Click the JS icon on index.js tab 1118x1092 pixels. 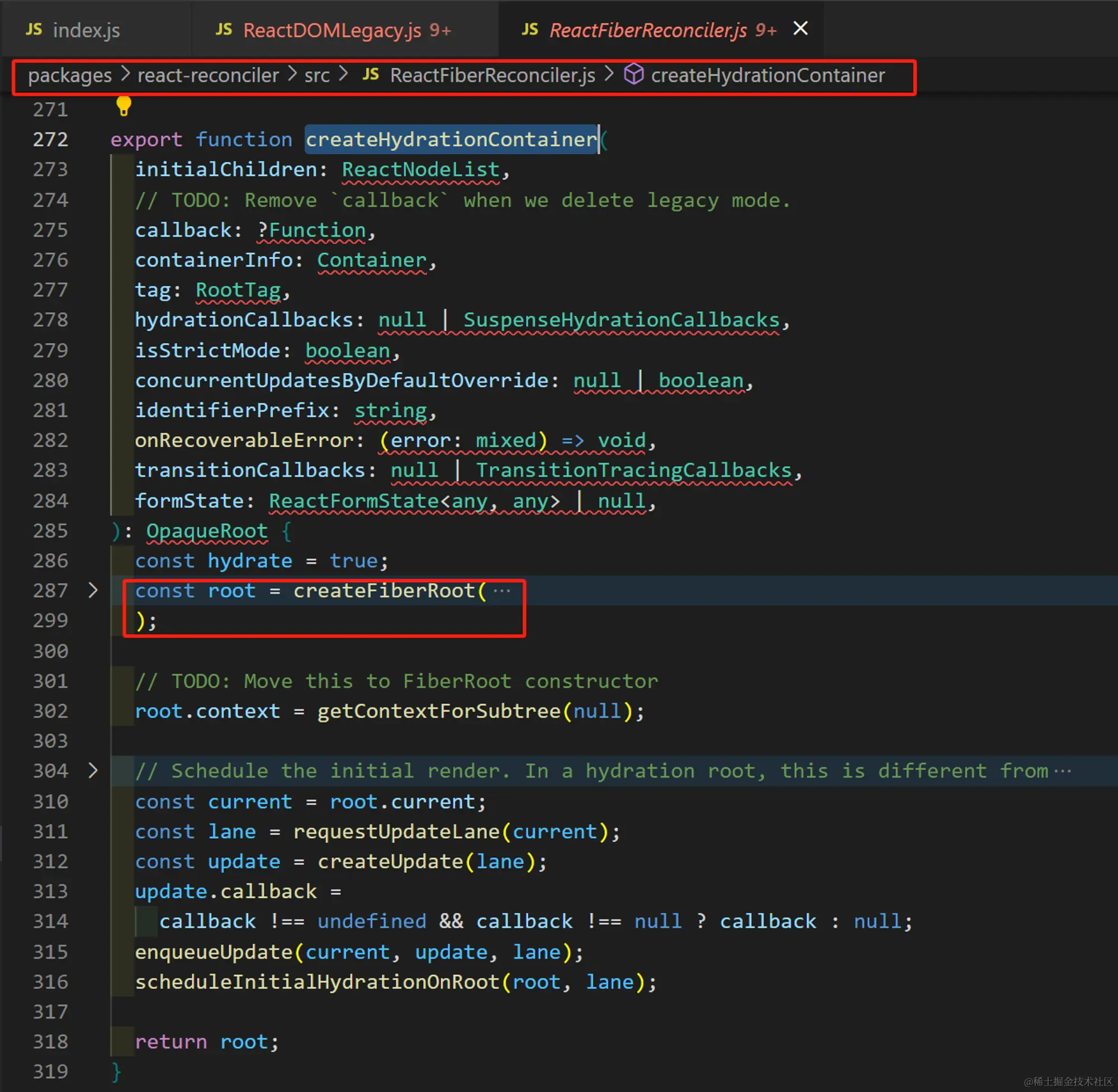[34, 29]
